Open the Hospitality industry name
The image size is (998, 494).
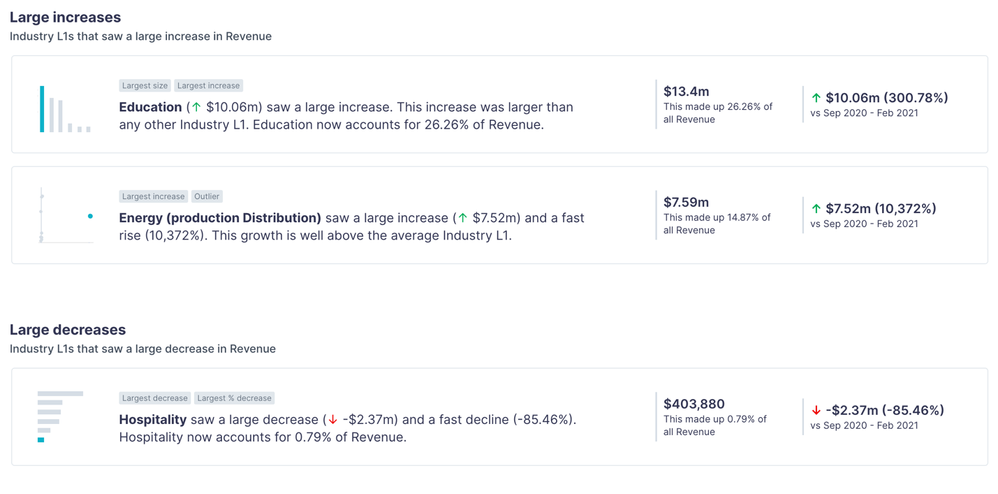[153, 420]
